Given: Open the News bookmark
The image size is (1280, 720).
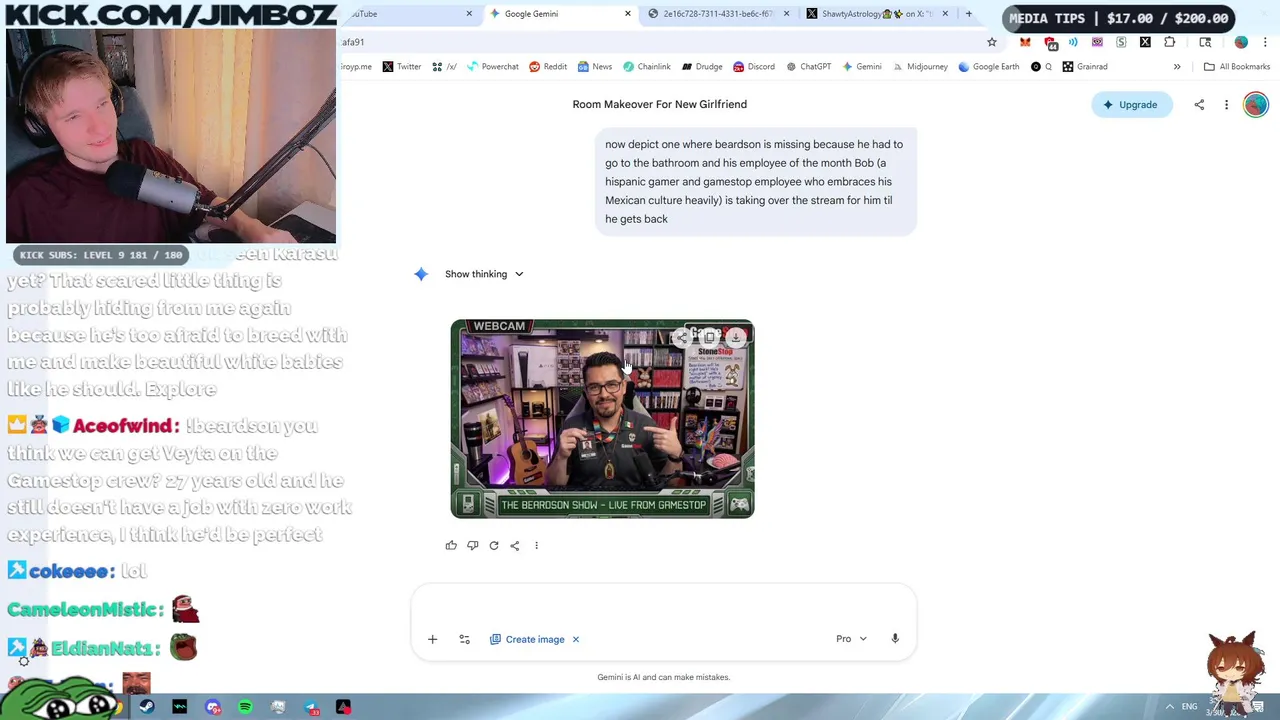Looking at the screenshot, I should pos(594,67).
